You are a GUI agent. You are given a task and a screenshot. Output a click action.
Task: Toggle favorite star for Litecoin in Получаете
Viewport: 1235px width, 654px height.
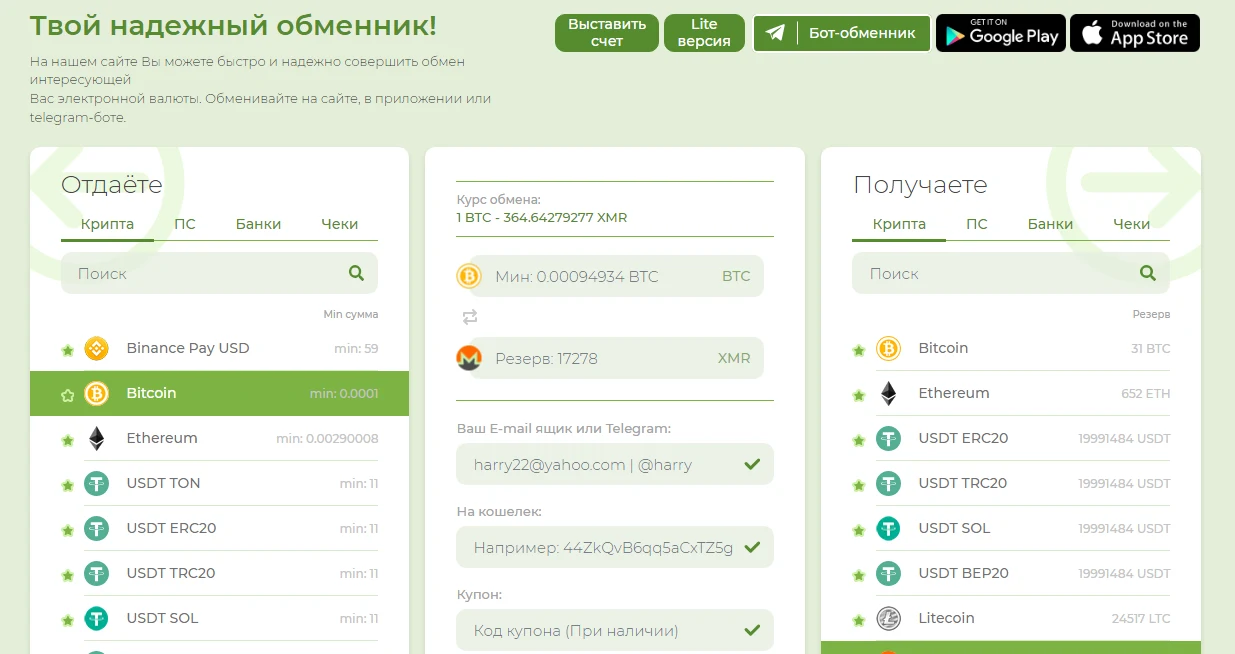point(858,620)
